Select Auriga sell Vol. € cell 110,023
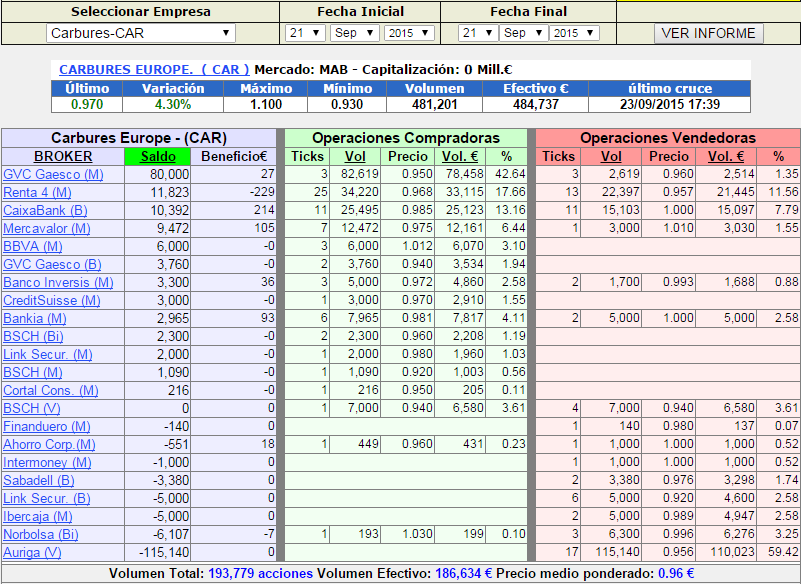Screen dimensions: 801x584 click(x=726, y=552)
